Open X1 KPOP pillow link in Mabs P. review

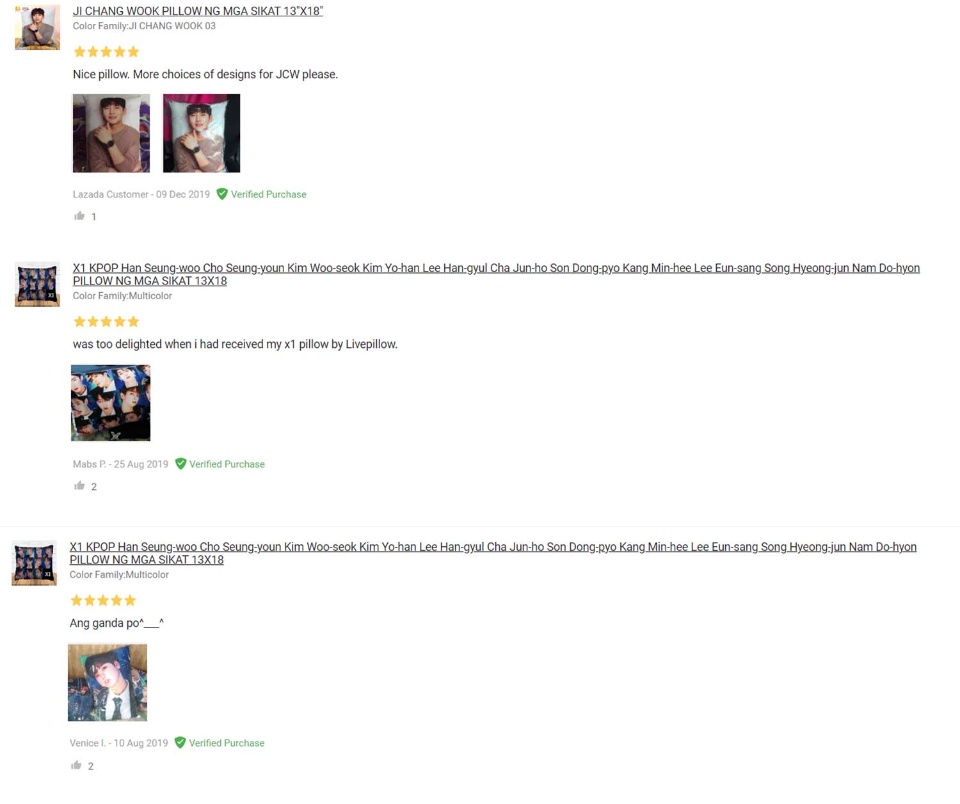(496, 274)
